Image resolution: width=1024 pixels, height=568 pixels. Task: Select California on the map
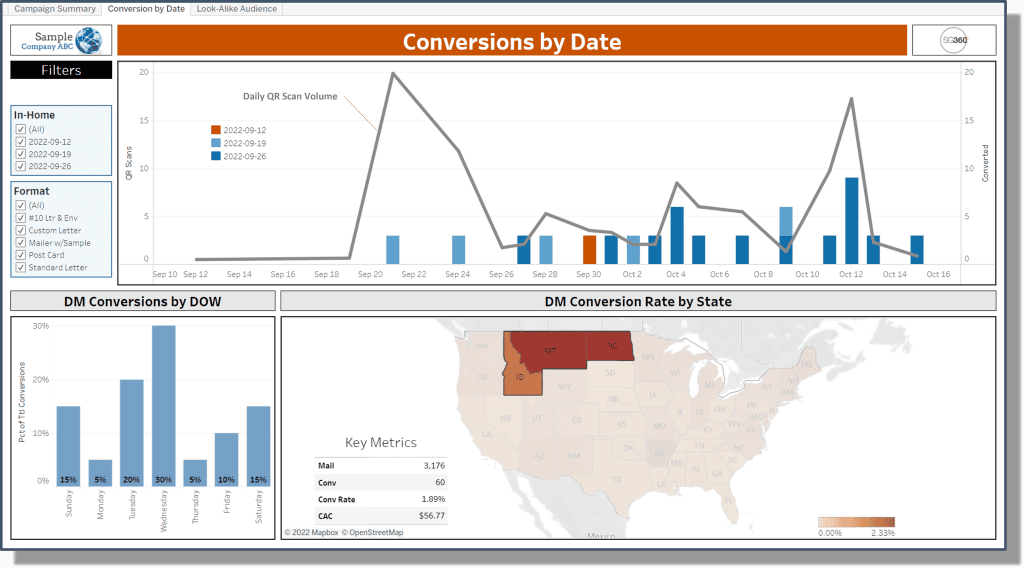pos(486,434)
